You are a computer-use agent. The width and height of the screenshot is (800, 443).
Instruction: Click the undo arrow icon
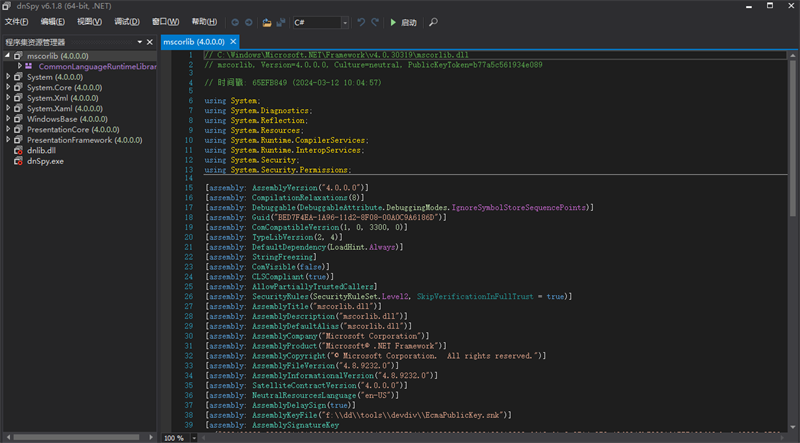(x=361, y=22)
